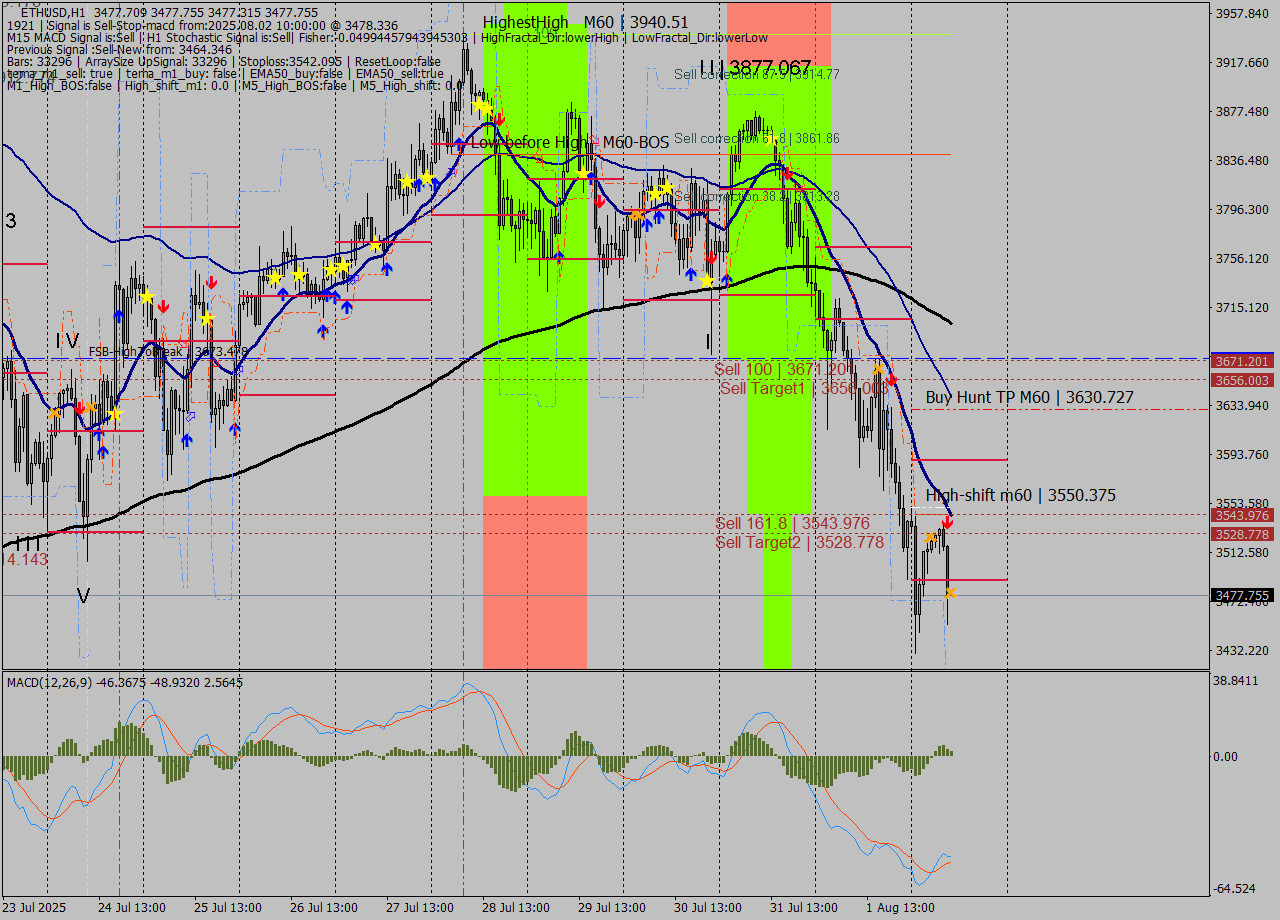
Task: Click the current price 3477.755 black axis label
Action: pos(1241,596)
